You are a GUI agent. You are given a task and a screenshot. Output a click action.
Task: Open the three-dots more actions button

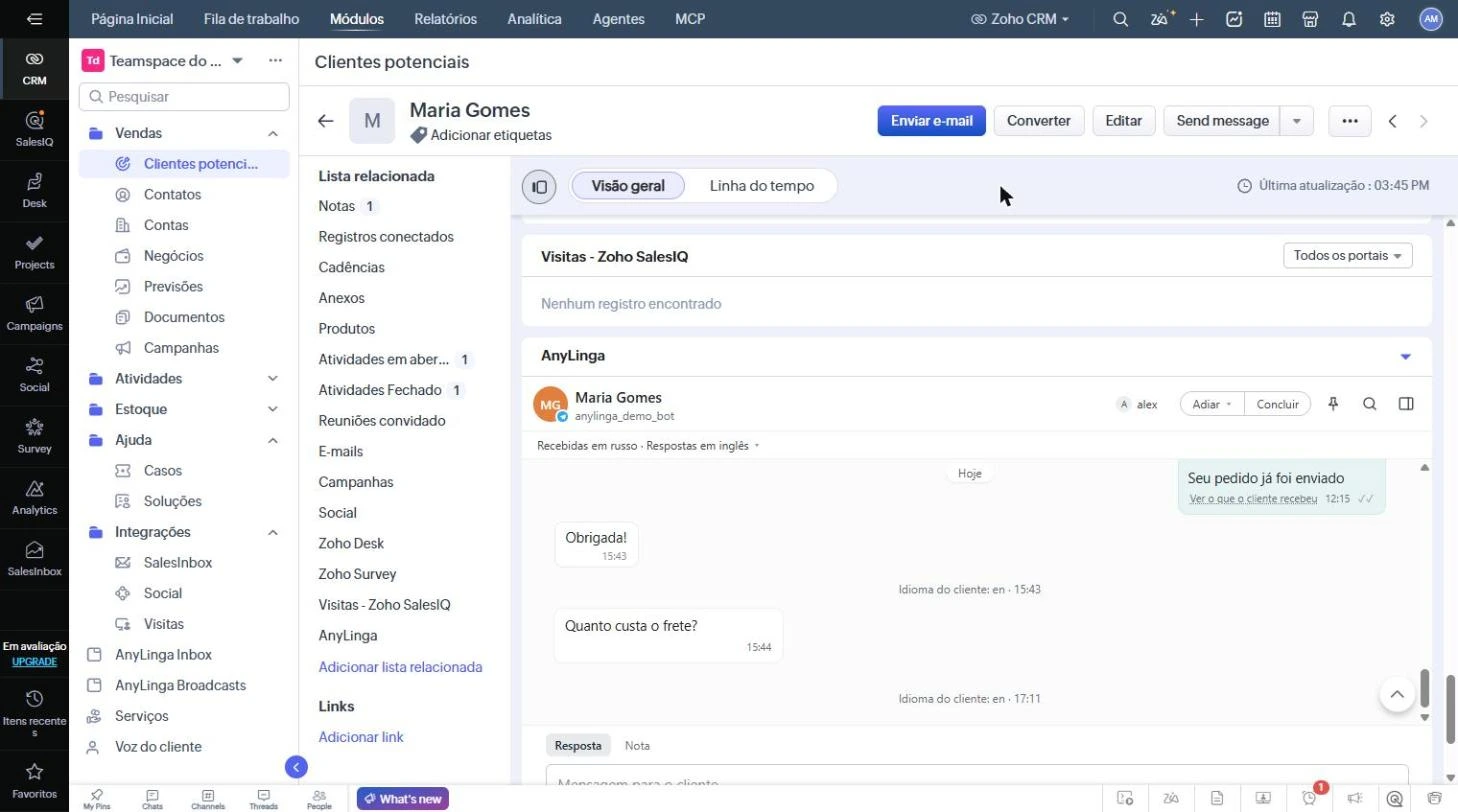point(1350,121)
